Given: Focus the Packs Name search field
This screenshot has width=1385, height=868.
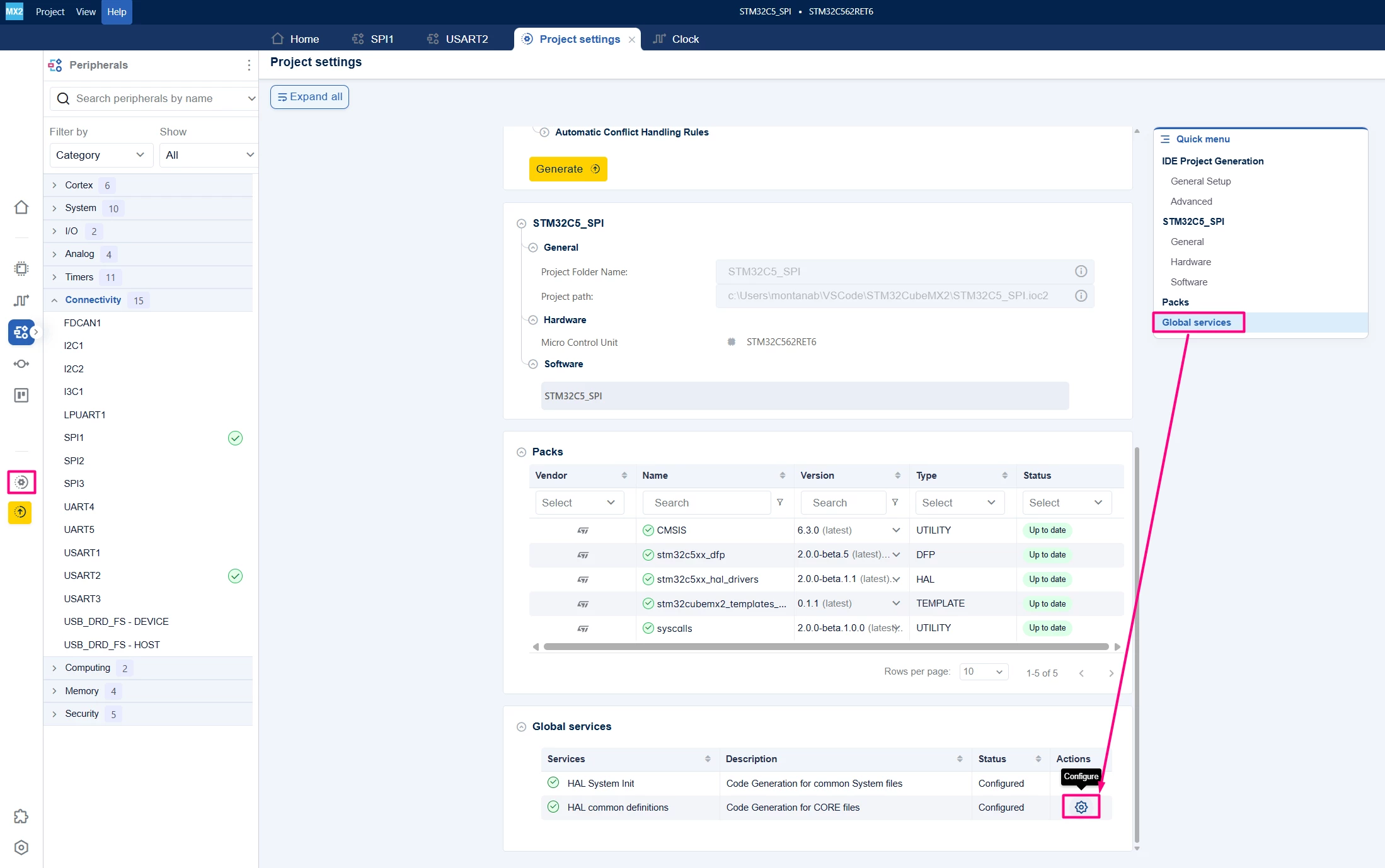Looking at the screenshot, I should pyautogui.click(x=706, y=503).
